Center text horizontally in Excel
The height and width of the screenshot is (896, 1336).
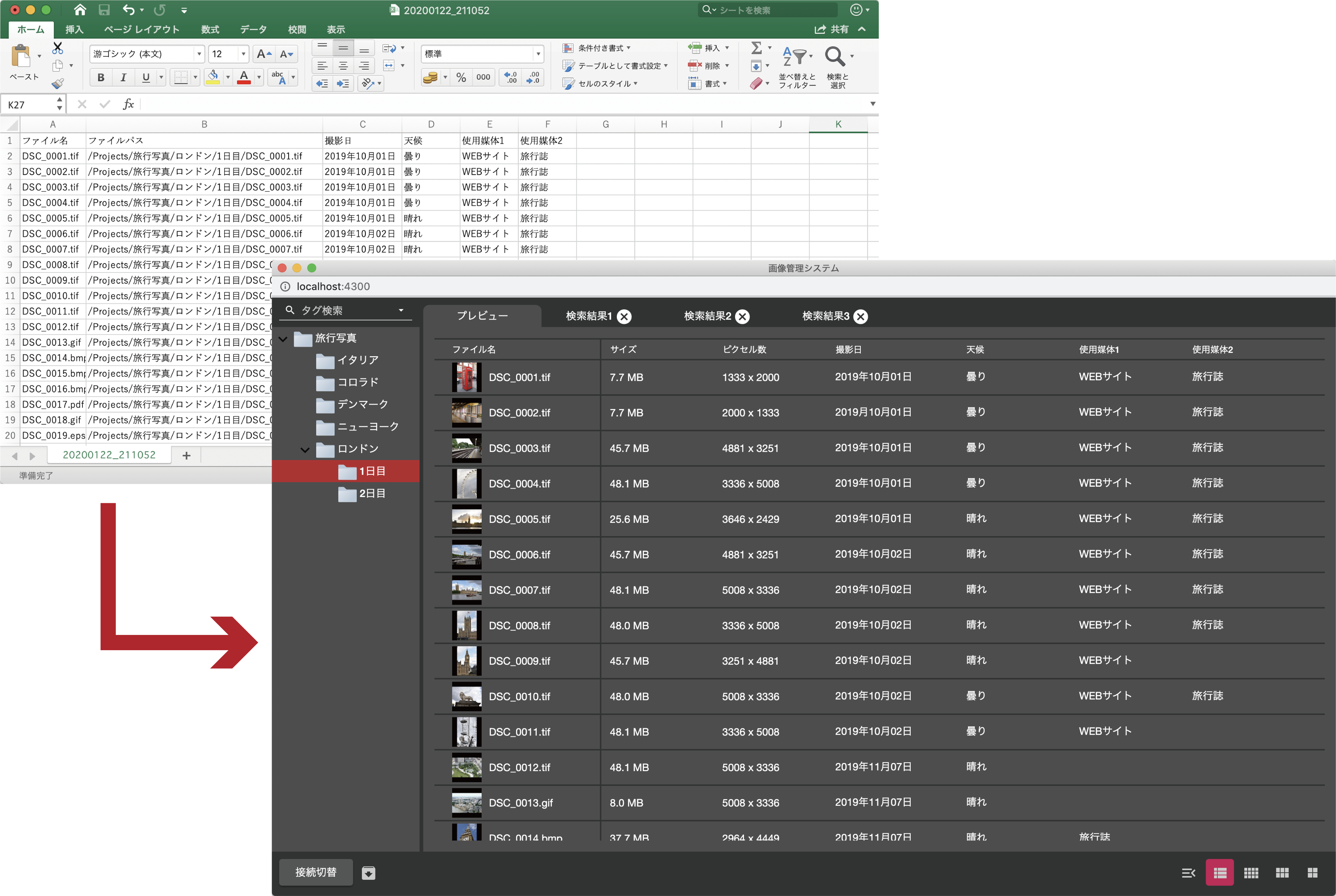pyautogui.click(x=343, y=66)
